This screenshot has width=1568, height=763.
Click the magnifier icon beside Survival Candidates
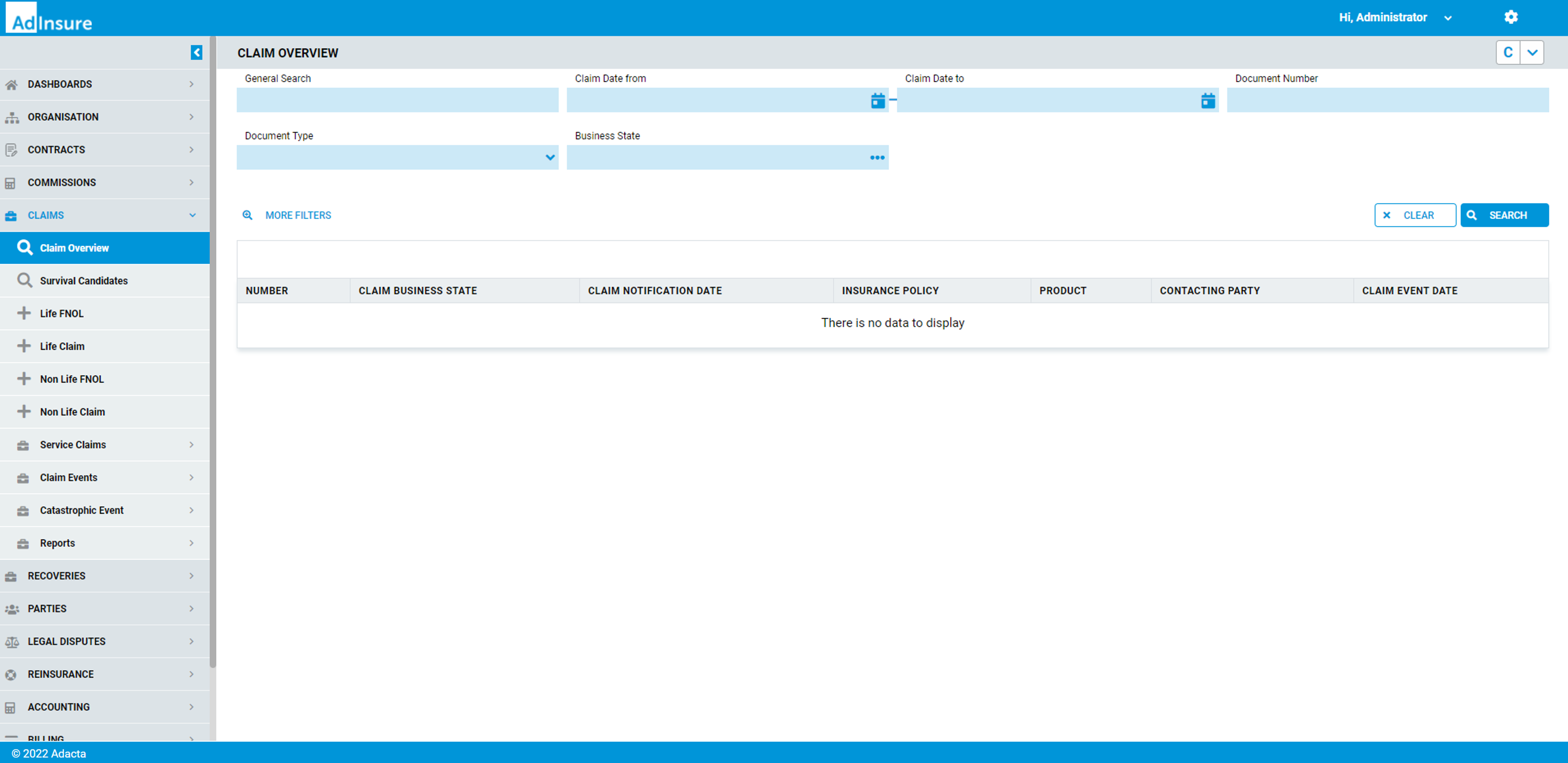(24, 280)
